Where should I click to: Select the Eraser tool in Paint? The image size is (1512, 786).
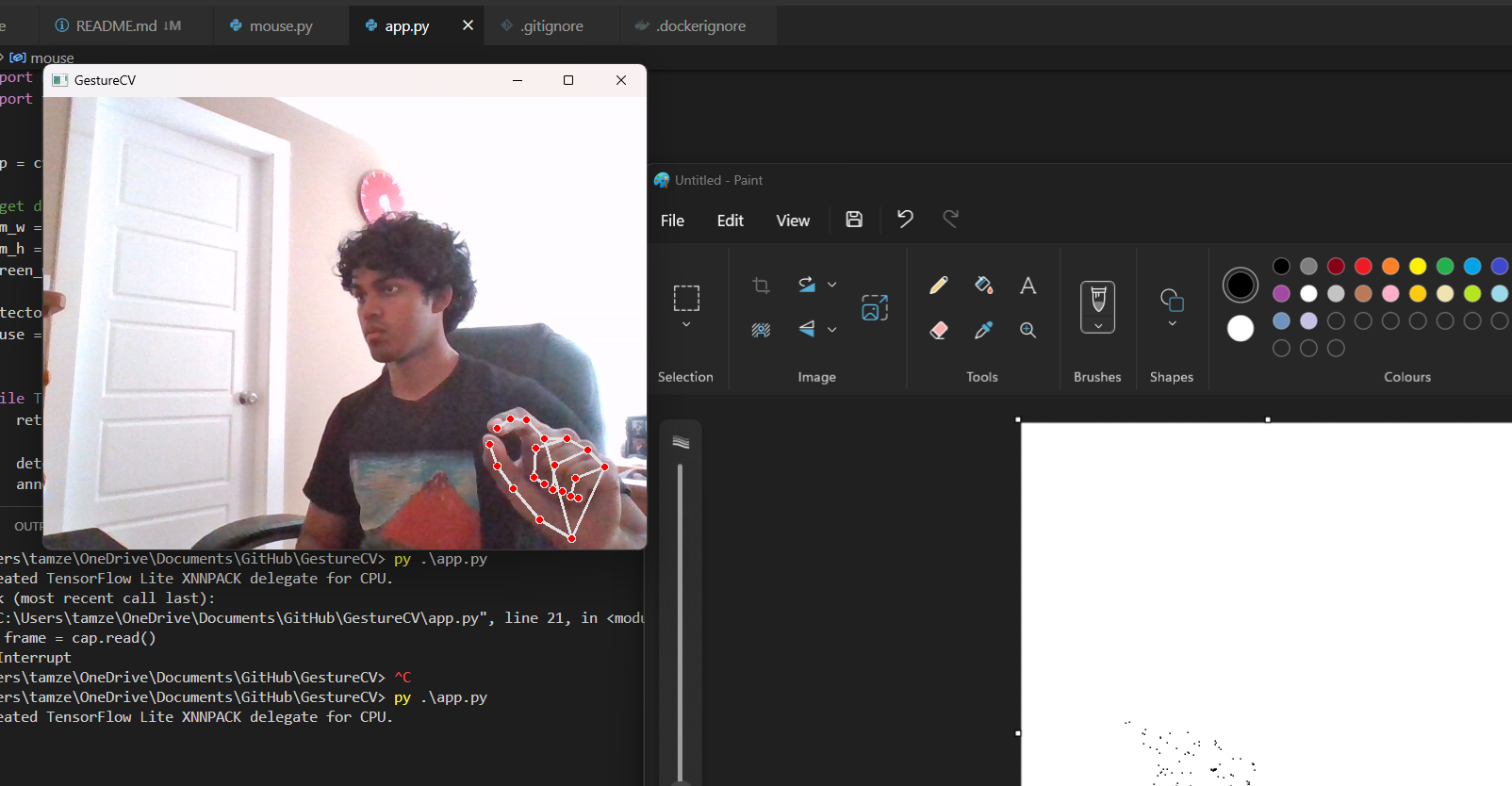[939, 330]
